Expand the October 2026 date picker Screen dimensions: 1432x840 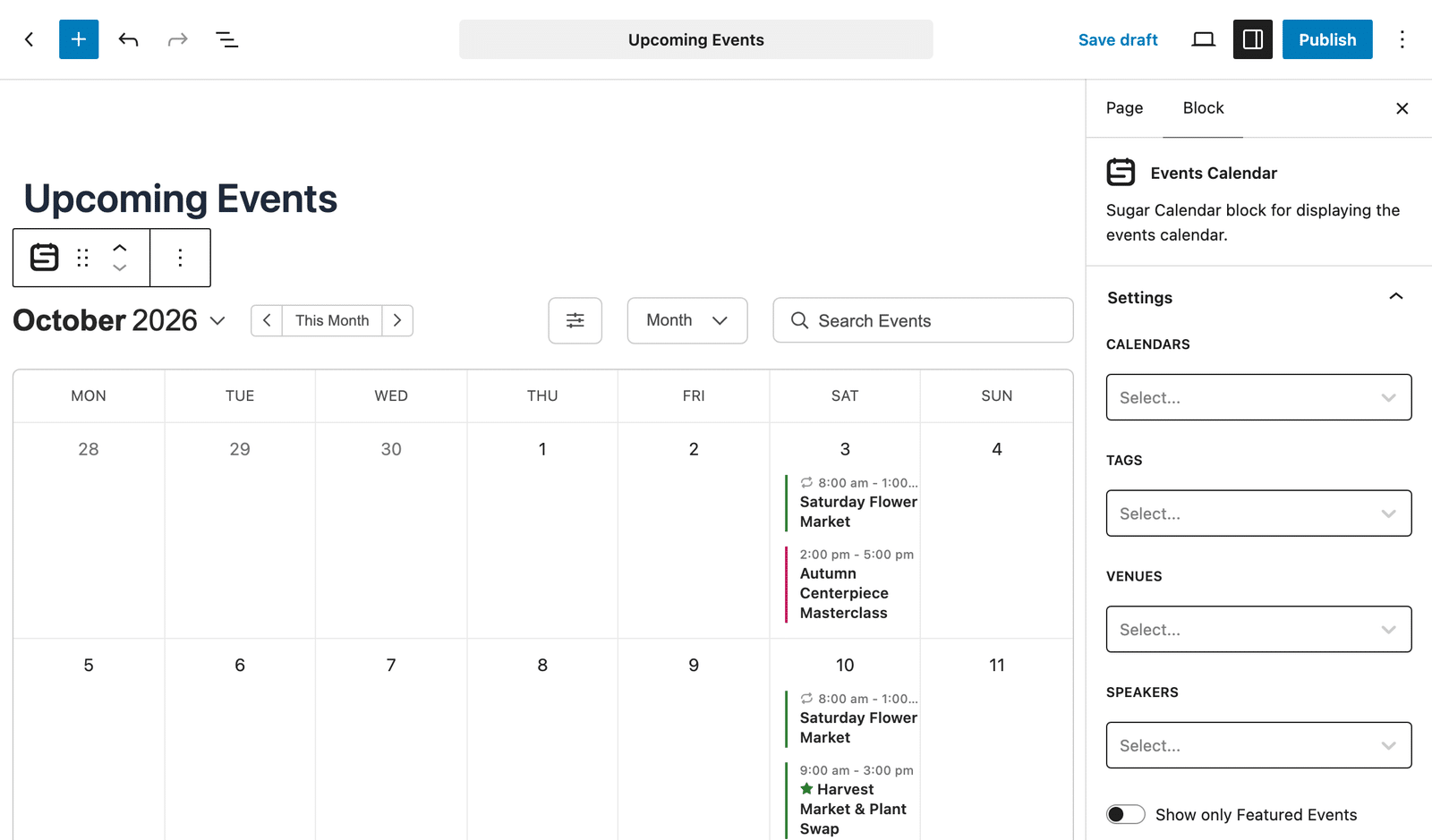pos(217,320)
